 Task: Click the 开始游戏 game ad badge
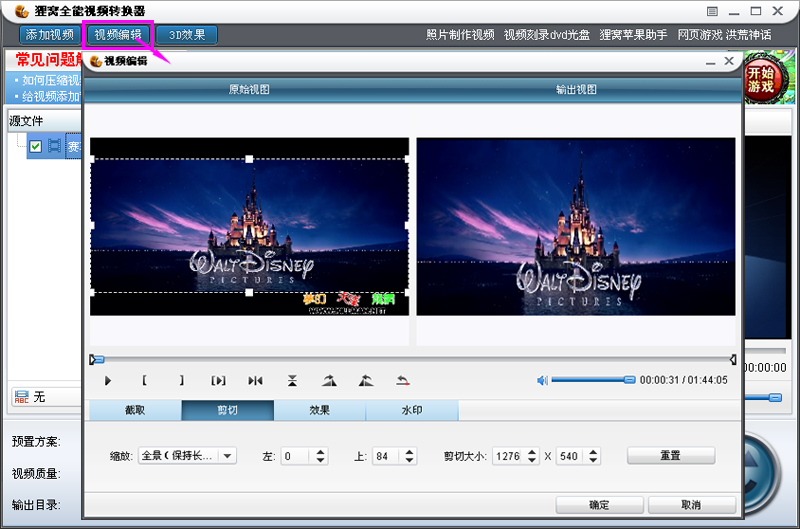click(x=761, y=79)
